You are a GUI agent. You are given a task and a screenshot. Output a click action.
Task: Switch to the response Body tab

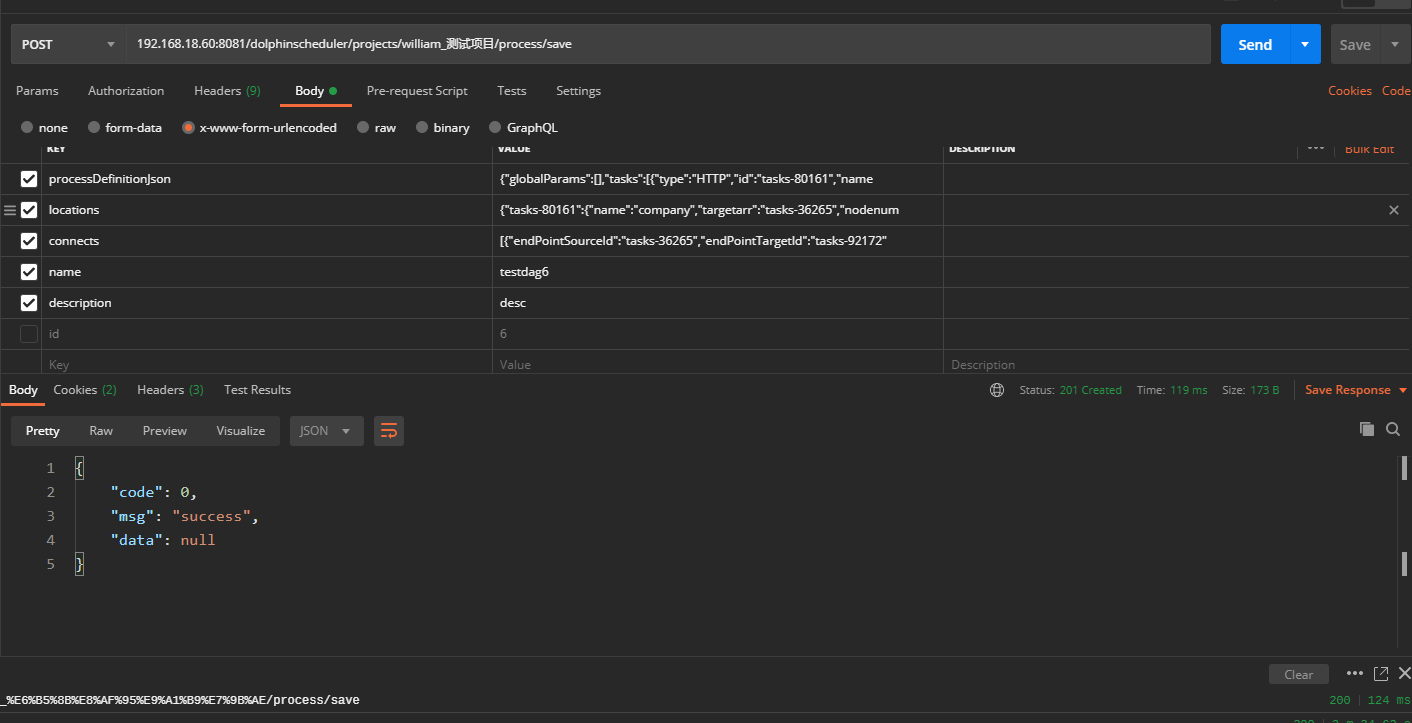23,390
